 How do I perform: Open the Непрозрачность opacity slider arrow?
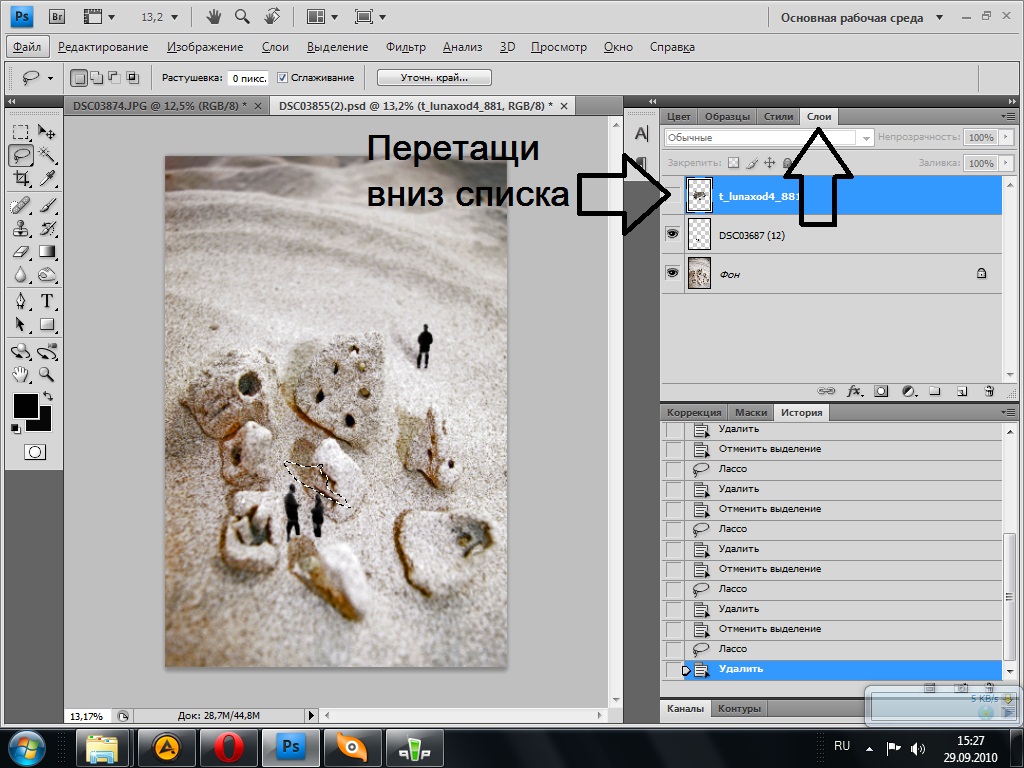[1006, 137]
